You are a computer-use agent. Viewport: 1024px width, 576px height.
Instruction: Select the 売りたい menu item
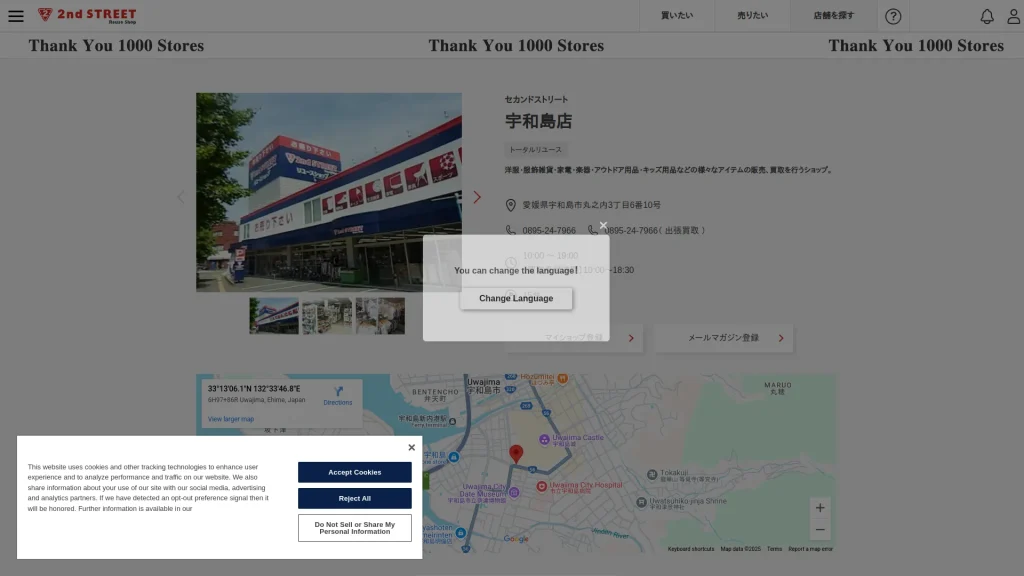(x=752, y=16)
